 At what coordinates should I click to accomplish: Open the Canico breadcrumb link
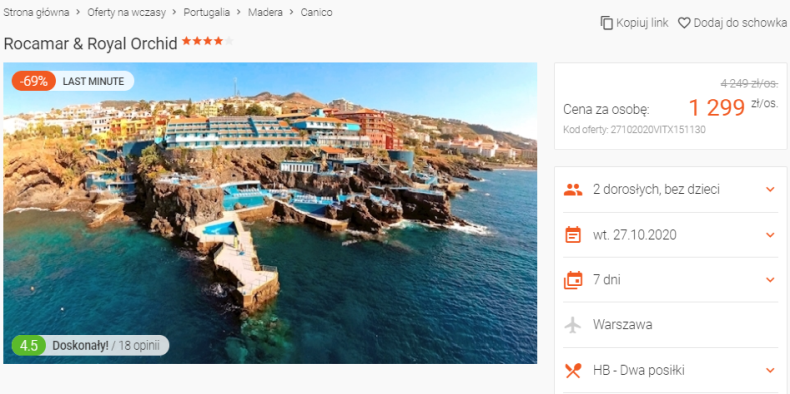click(x=316, y=13)
